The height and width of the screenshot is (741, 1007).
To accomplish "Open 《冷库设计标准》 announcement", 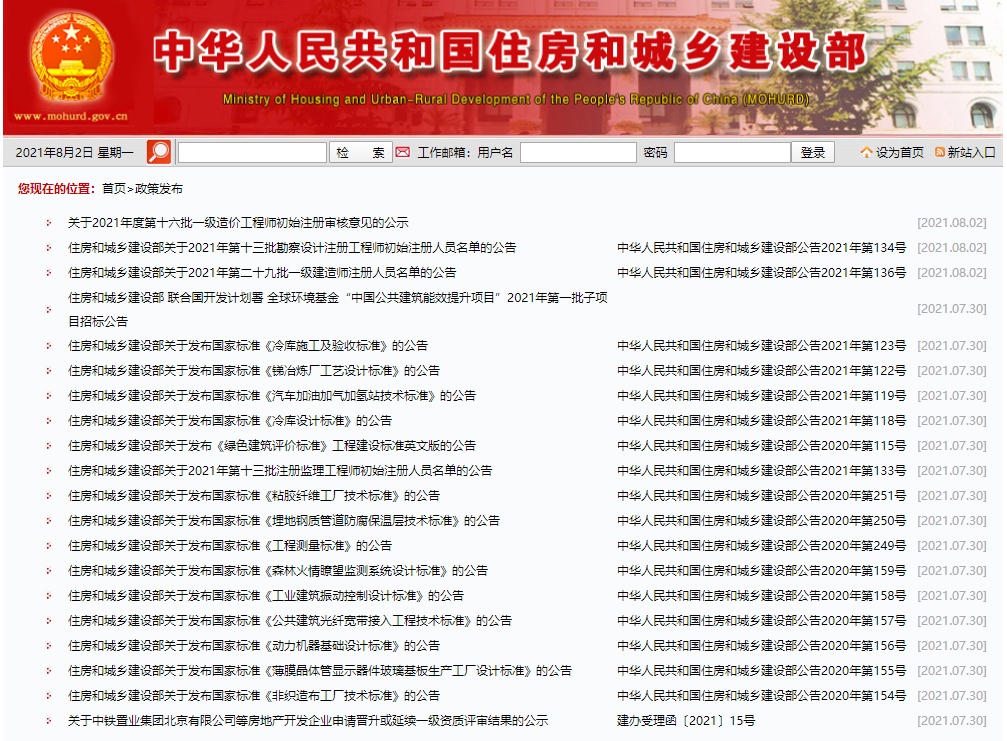I will (x=230, y=421).
